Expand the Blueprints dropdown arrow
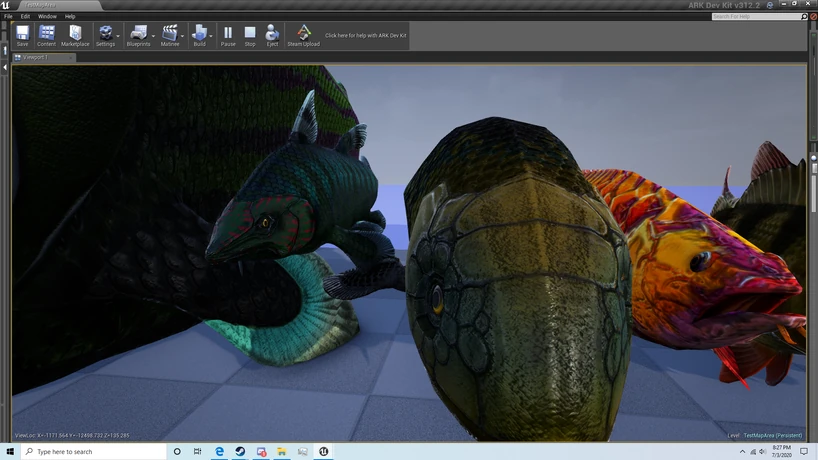Screen dimensions: 818x460 [152, 37]
